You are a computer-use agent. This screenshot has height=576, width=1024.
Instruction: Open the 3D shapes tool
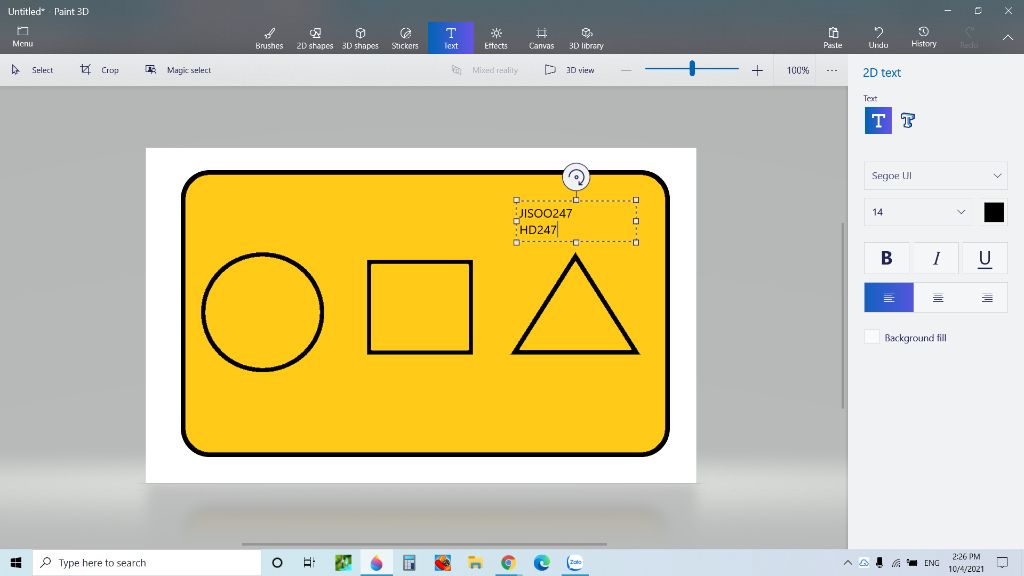click(x=360, y=38)
